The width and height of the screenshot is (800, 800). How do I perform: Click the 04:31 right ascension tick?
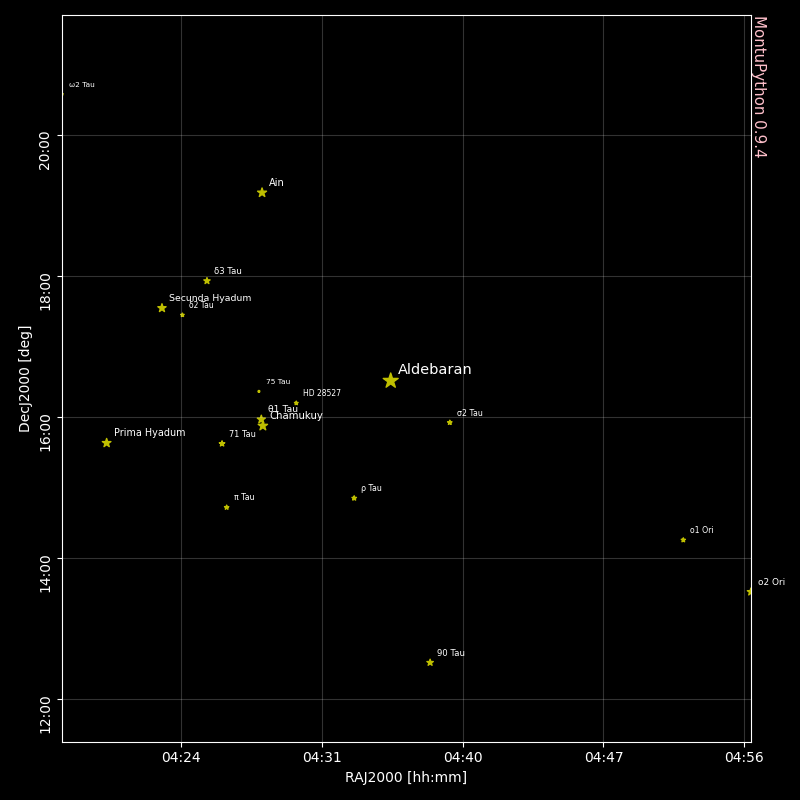[322, 757]
